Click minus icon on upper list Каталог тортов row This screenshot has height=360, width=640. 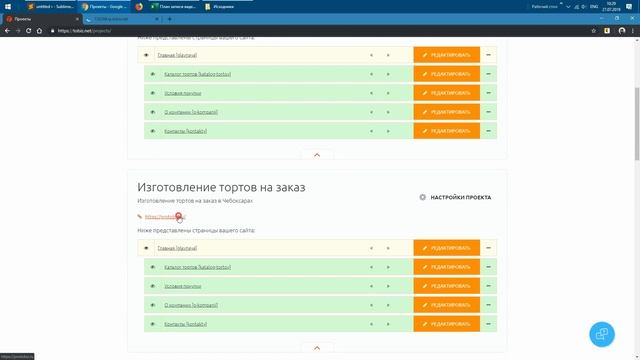pos(488,74)
